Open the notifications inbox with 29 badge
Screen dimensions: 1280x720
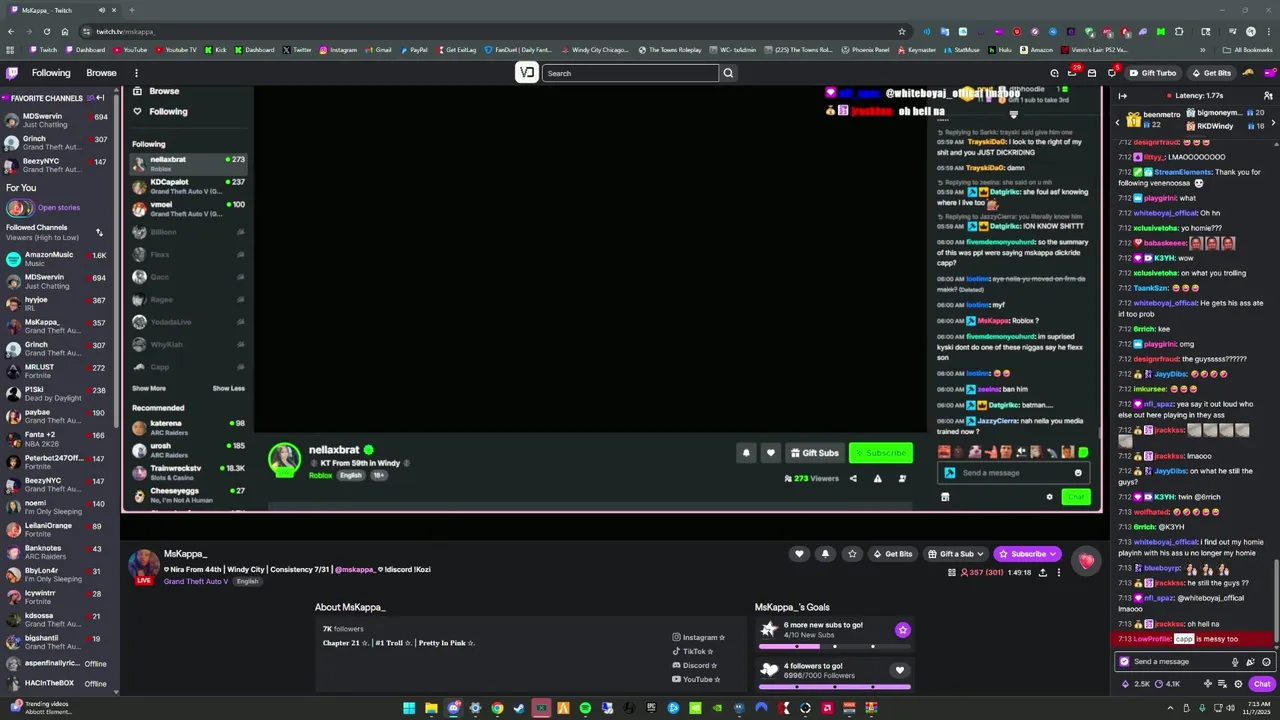pos(1072,73)
